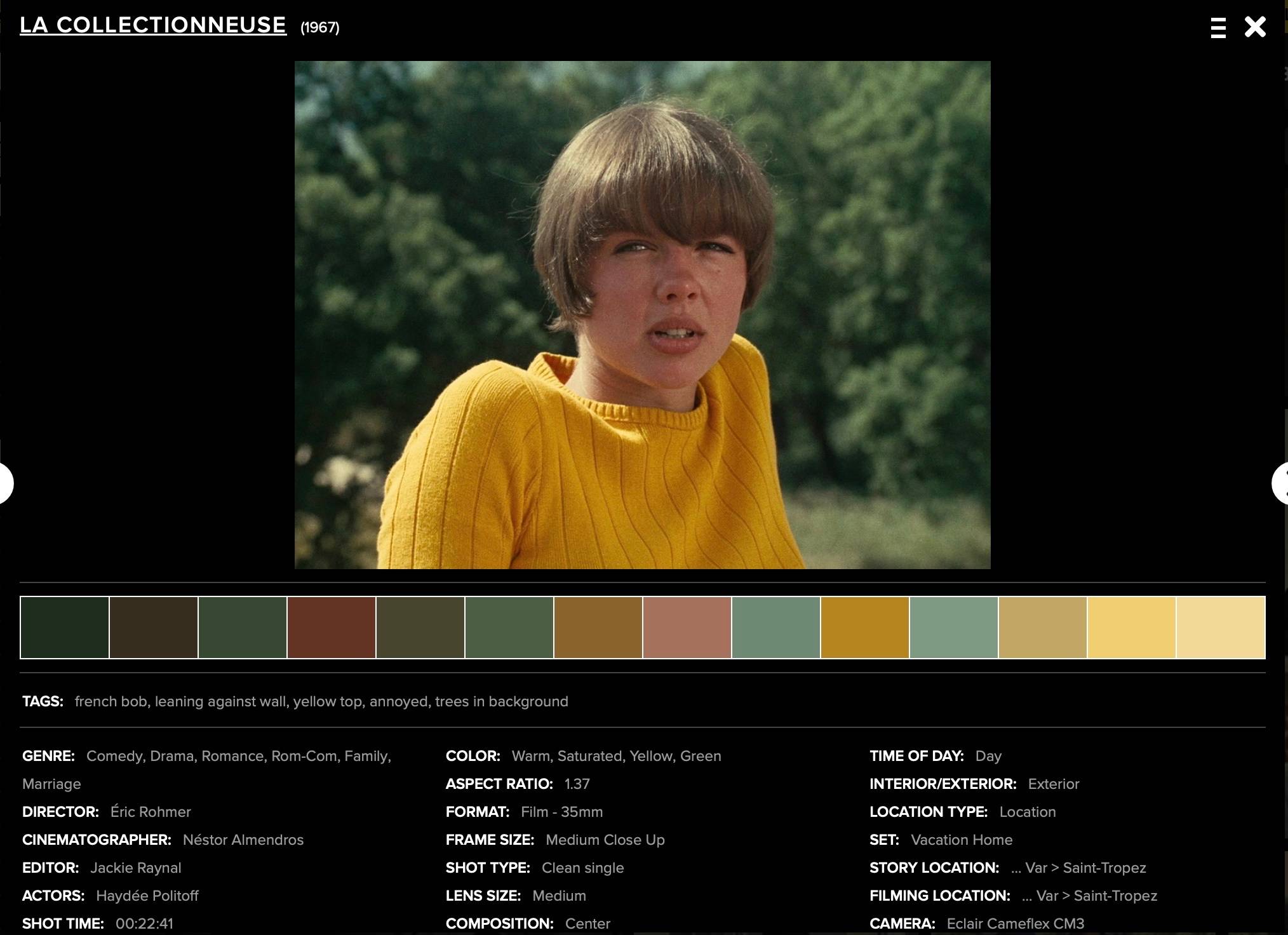Click the film still image
1288x935 pixels.
tap(642, 315)
